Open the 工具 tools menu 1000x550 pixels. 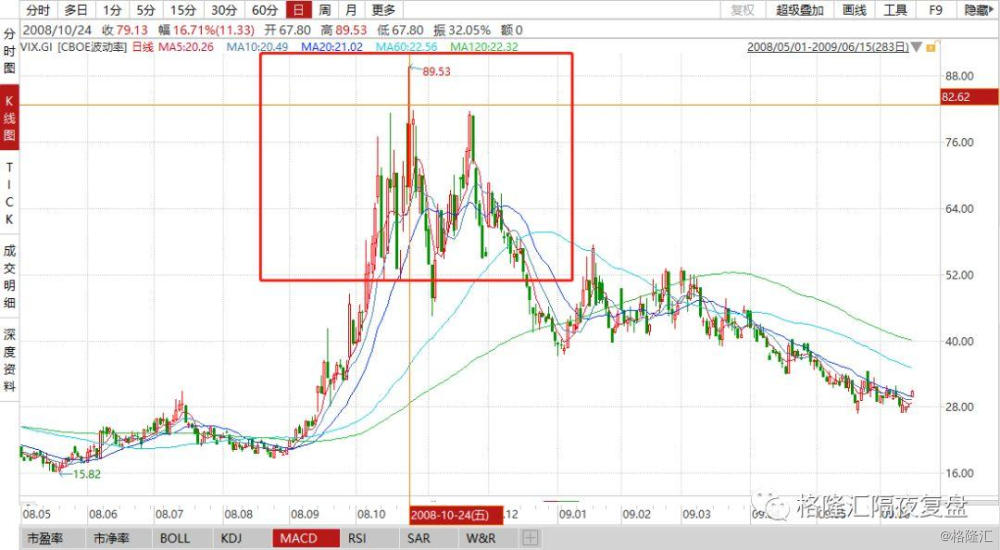pyautogui.click(x=895, y=10)
